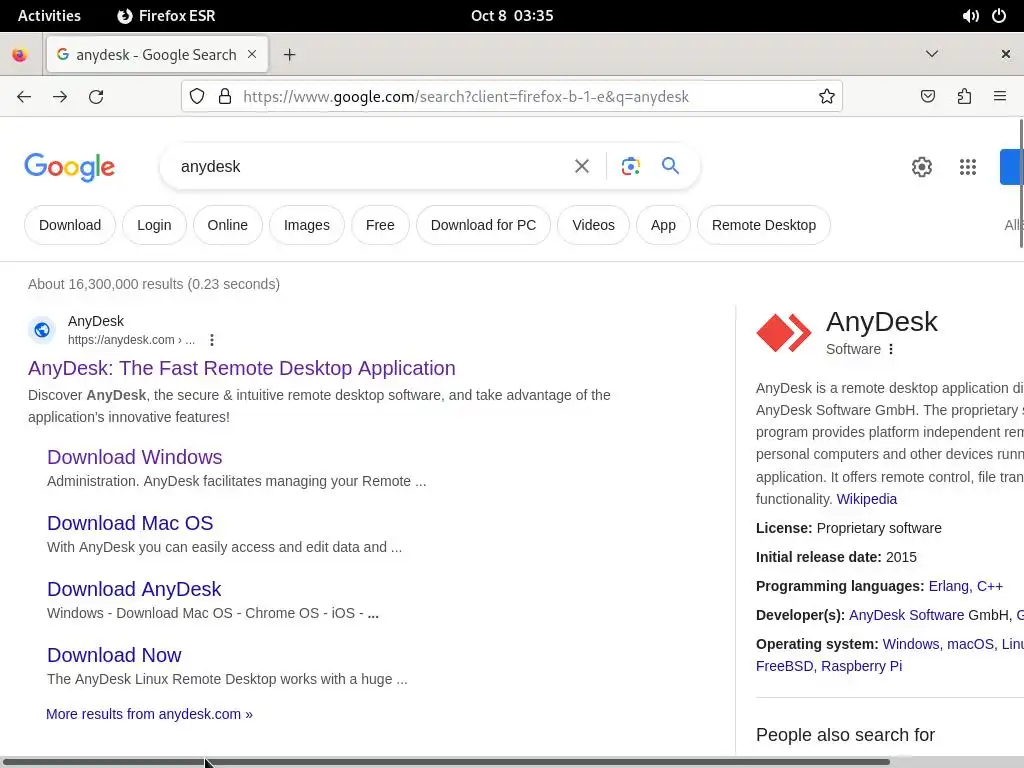Open the Firefox hamburger menu

(x=1000, y=97)
